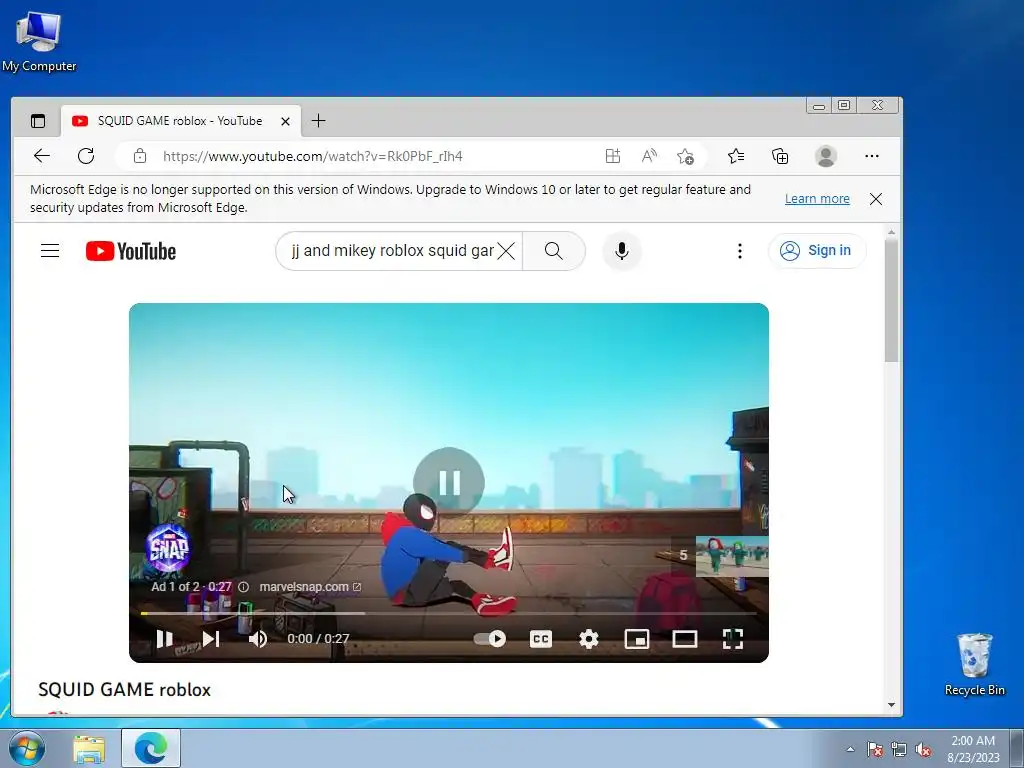1024x768 pixels.
Task: Open YouTube hamburger guide menu
Action: [x=50, y=251]
